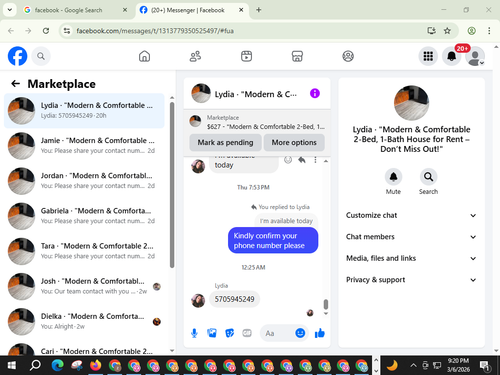Screen dimensions: 500x375
Task: Expand the Privacy & support section
Action: click(411, 280)
